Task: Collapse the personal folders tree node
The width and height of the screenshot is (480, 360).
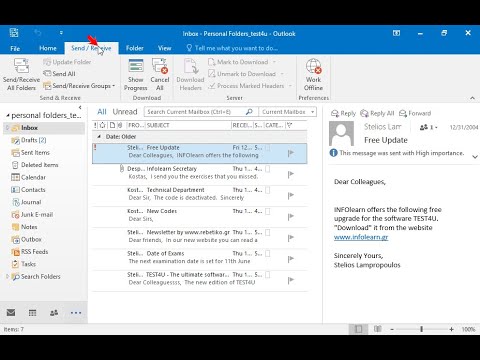Action: [7, 115]
